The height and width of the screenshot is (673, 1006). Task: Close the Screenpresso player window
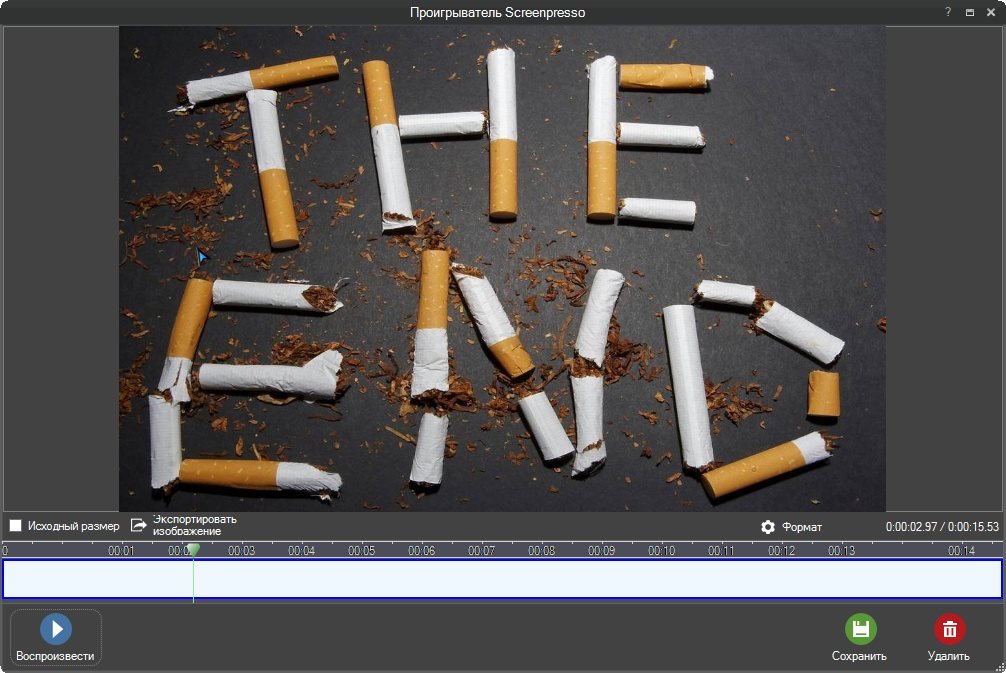pos(991,12)
